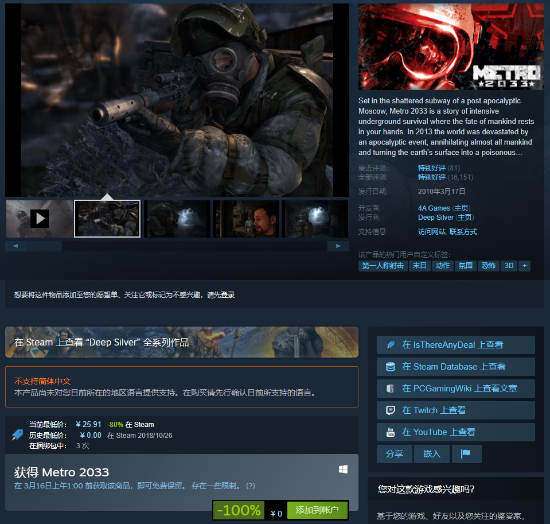
Task: Click the IsThereAnyDeal rocket icon
Action: coord(390,345)
